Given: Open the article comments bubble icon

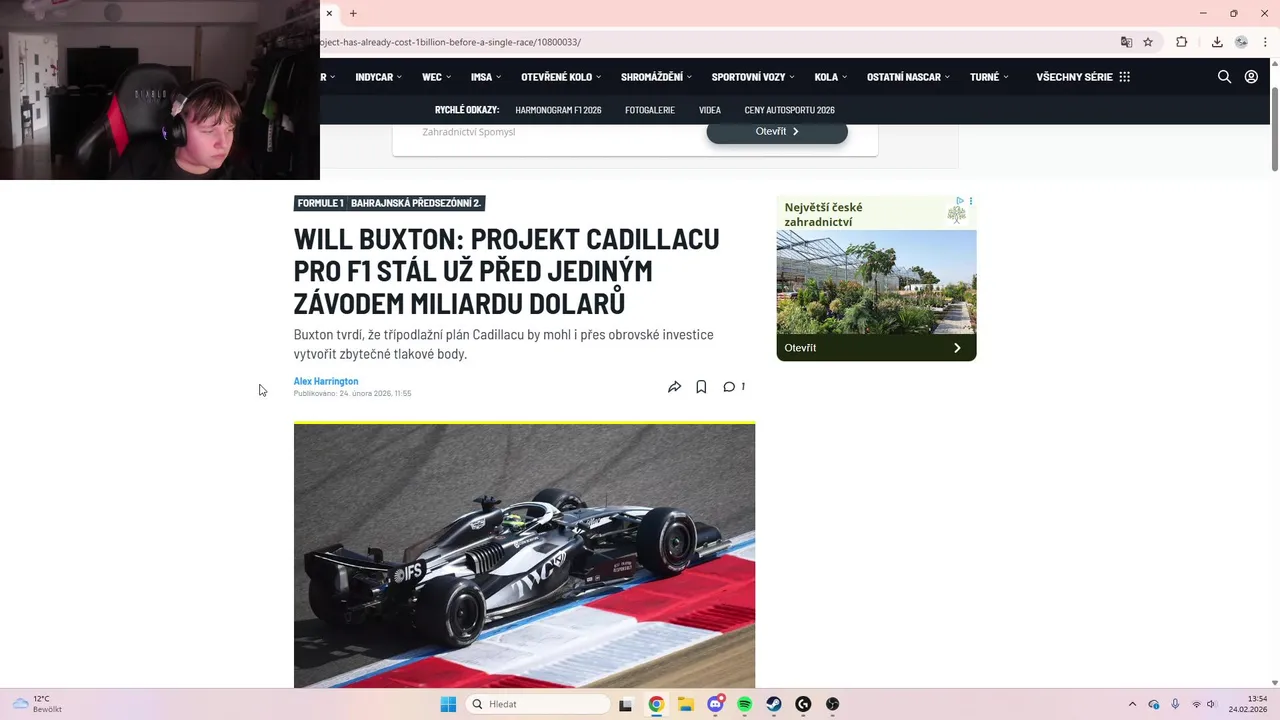Looking at the screenshot, I should pos(729,387).
